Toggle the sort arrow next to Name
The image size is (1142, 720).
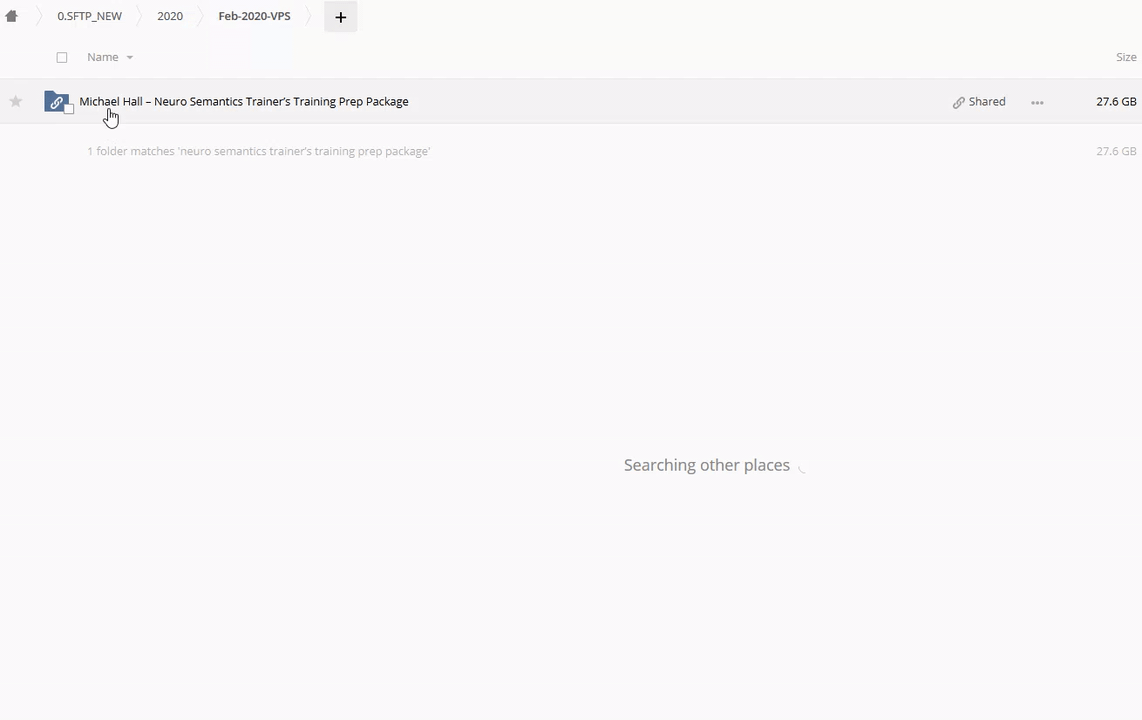129,58
